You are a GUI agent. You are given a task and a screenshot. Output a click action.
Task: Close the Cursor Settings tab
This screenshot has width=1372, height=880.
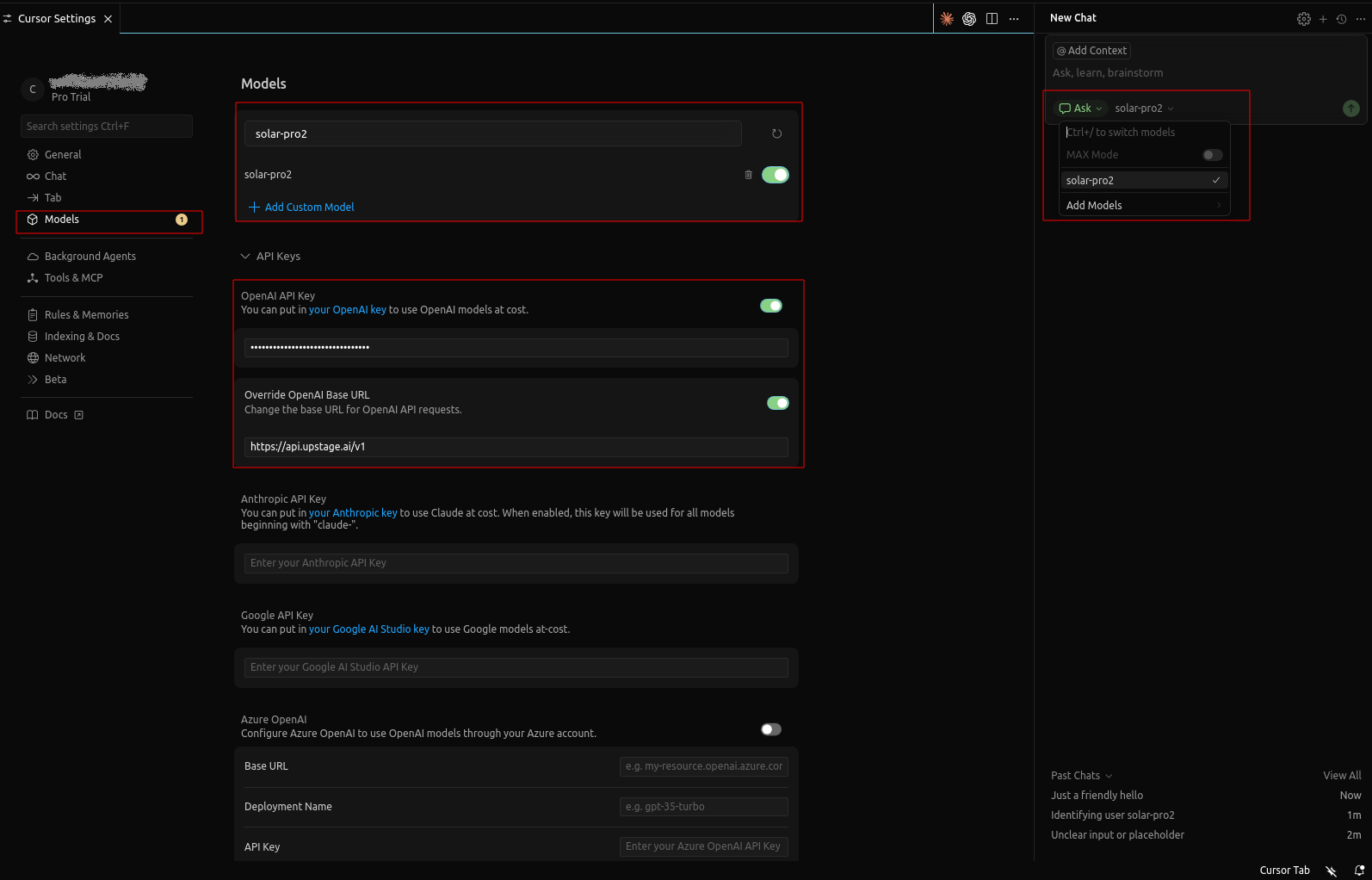(108, 19)
